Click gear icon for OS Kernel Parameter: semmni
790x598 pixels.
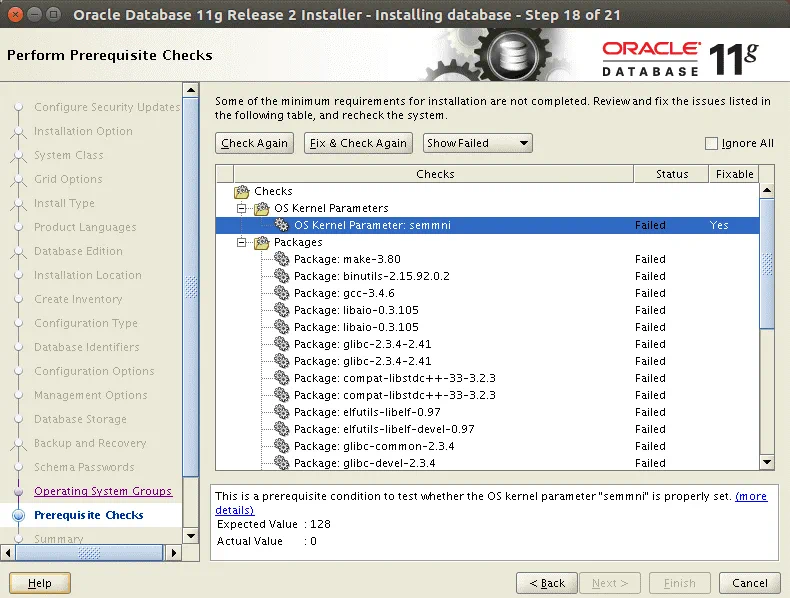pos(281,225)
